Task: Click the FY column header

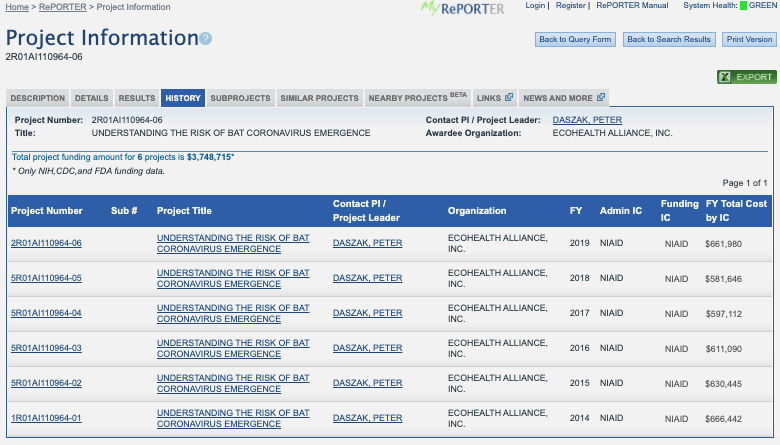Action: click(x=576, y=211)
